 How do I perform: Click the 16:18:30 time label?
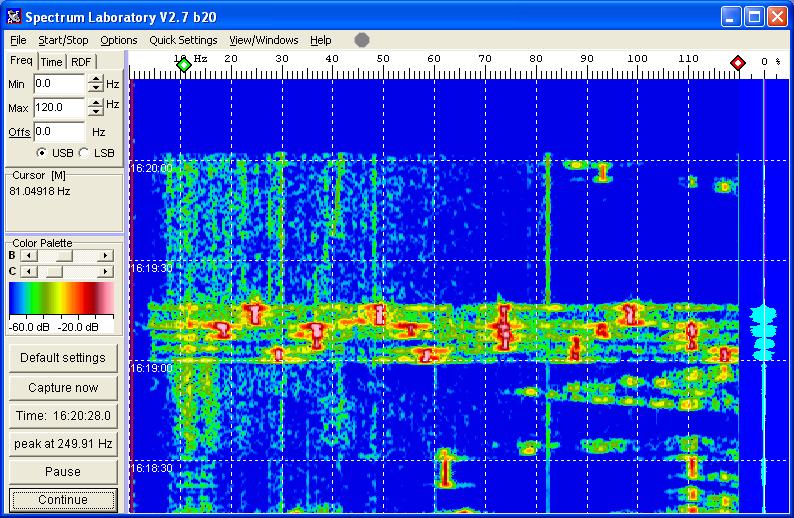(151, 468)
